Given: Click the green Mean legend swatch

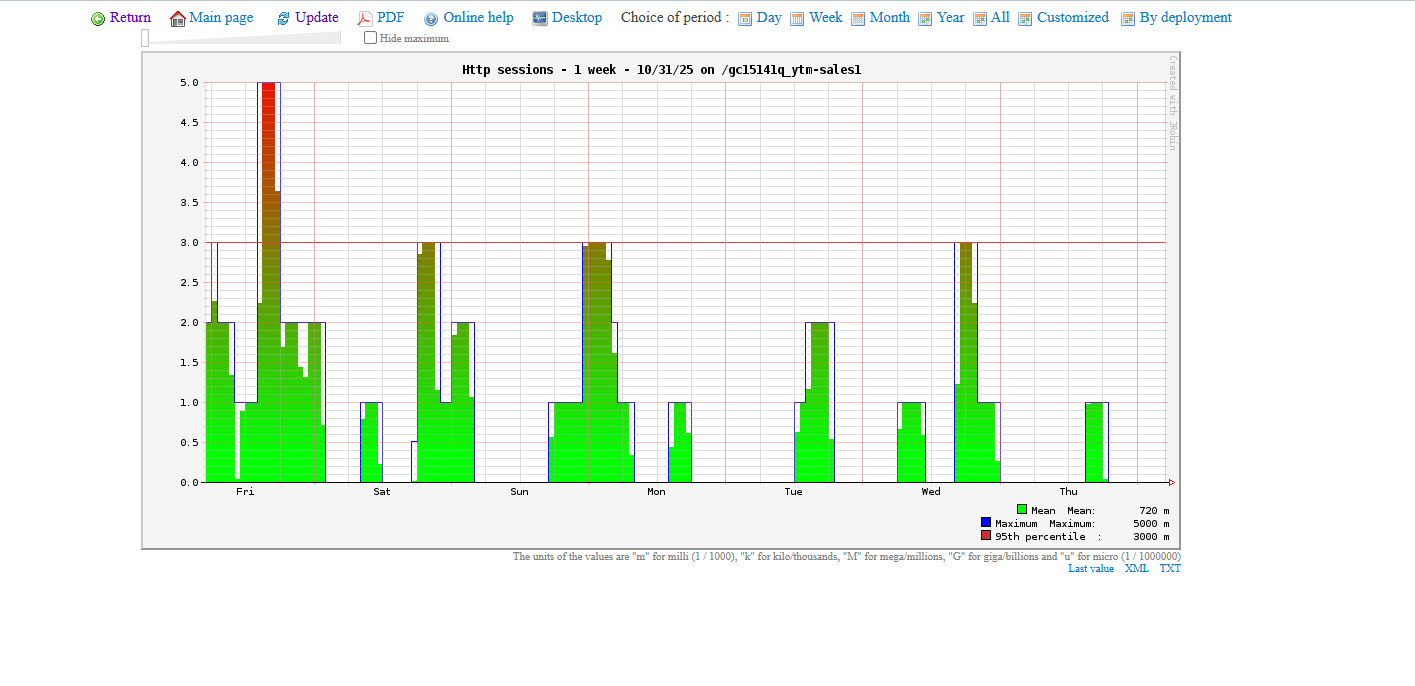Looking at the screenshot, I should (1022, 510).
